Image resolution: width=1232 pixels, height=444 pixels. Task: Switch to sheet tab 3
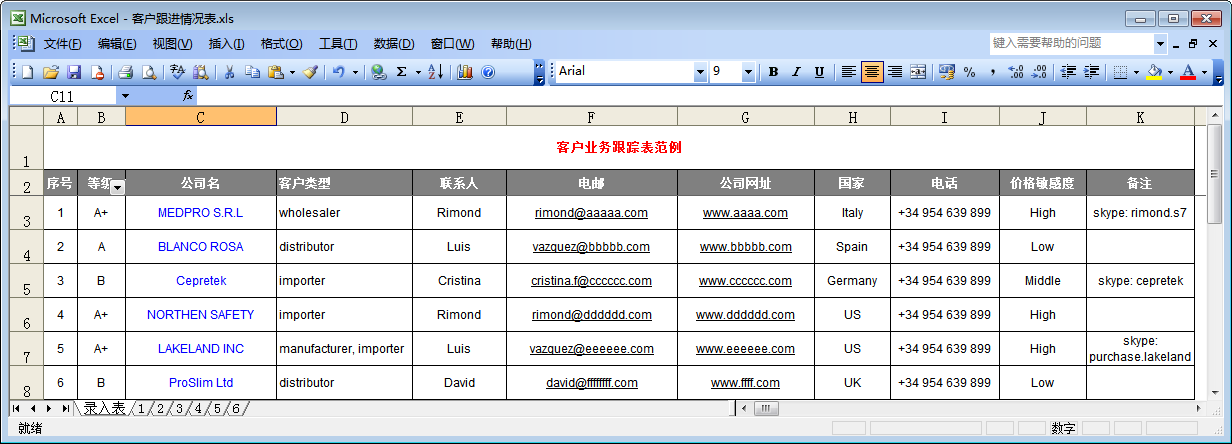179,408
